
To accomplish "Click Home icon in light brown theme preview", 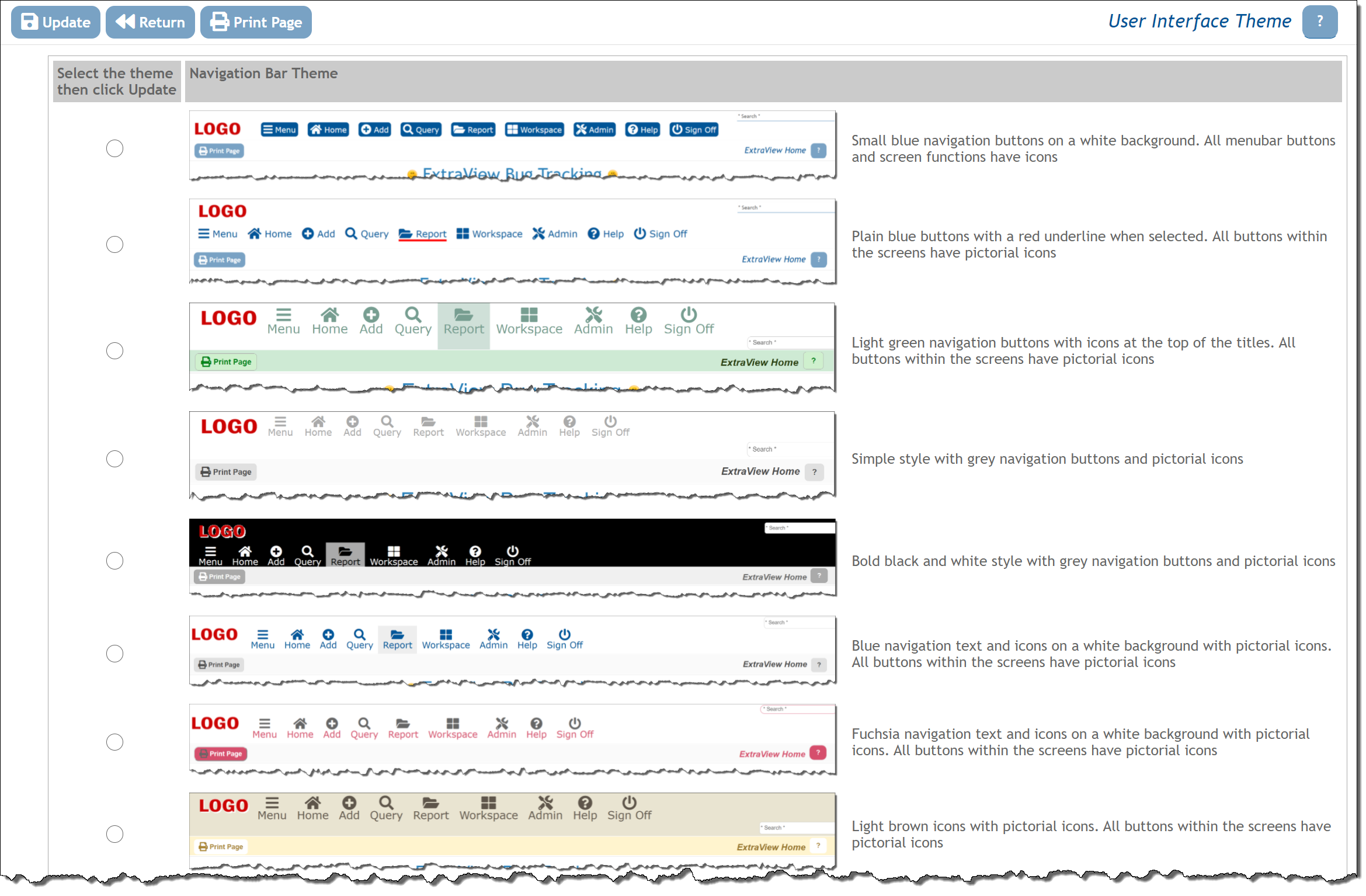I will [x=313, y=803].
